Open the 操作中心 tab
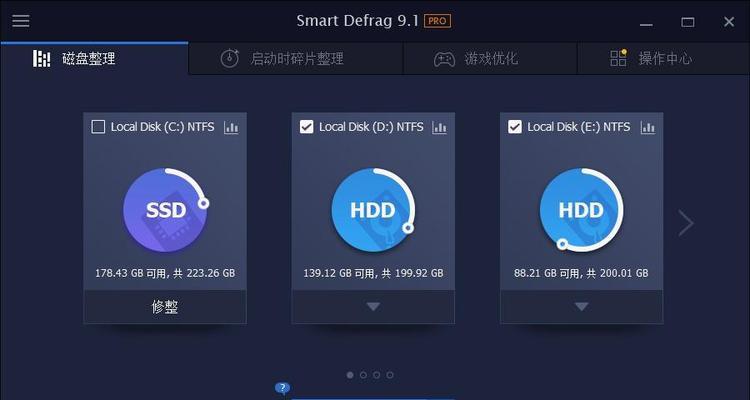Viewport: 750px width, 400px height. [663, 59]
